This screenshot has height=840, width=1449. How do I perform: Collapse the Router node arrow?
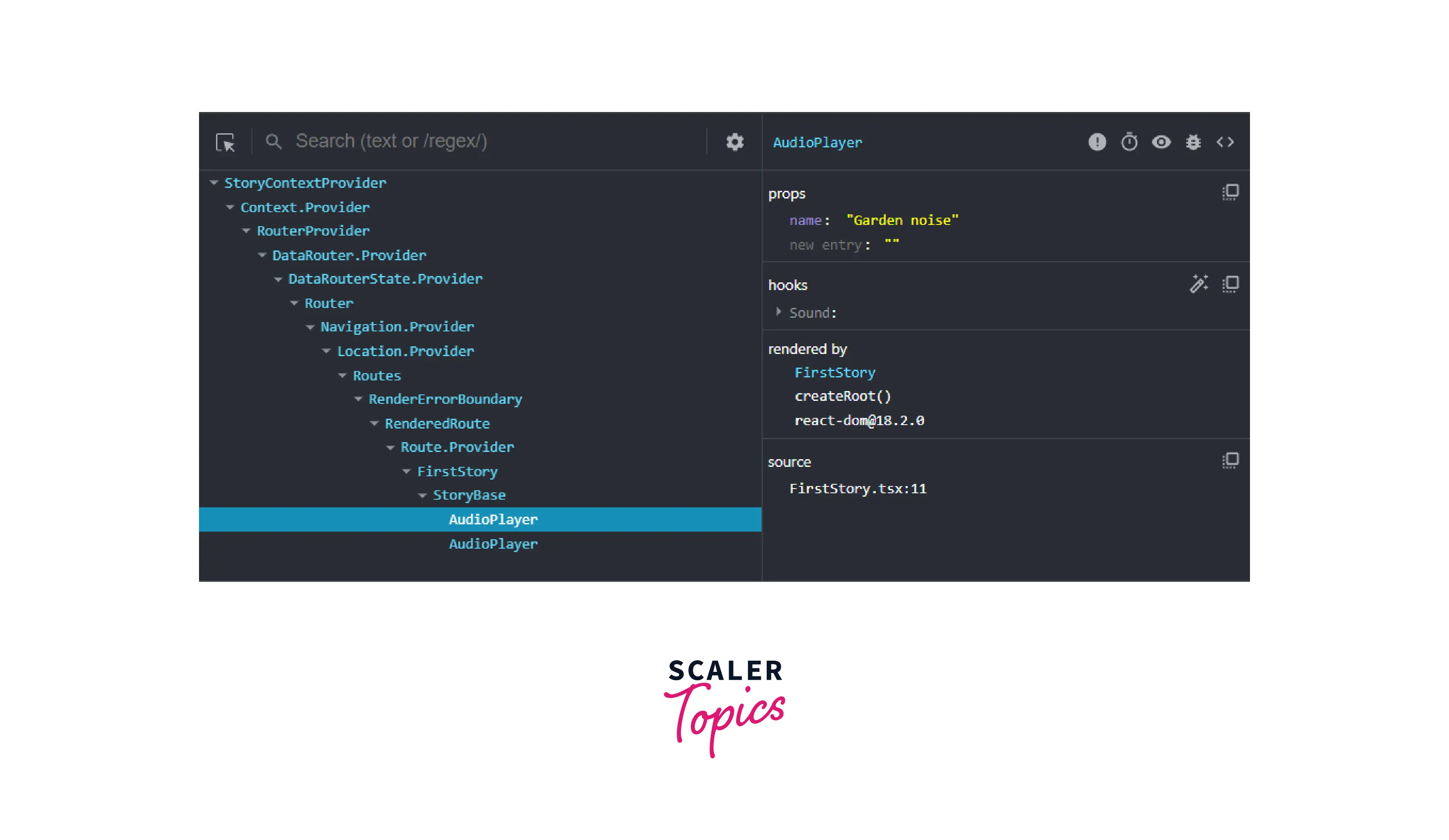(294, 303)
